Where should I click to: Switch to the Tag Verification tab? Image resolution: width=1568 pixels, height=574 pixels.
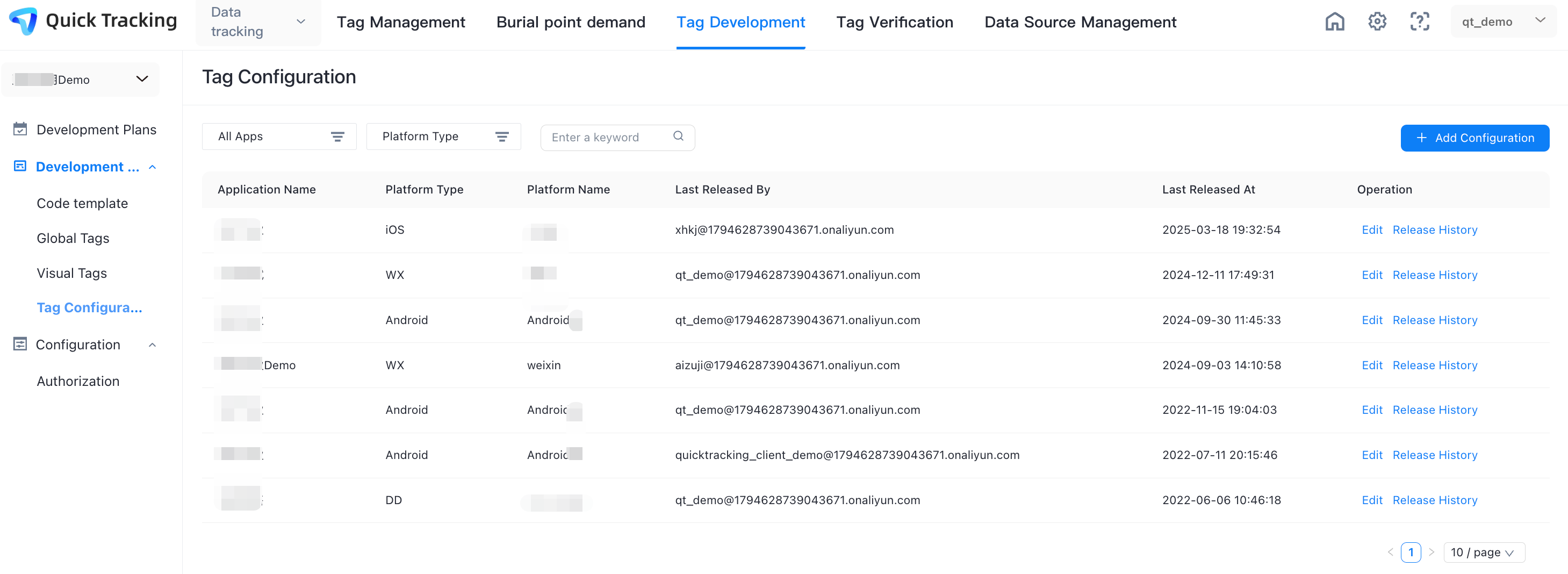(894, 22)
